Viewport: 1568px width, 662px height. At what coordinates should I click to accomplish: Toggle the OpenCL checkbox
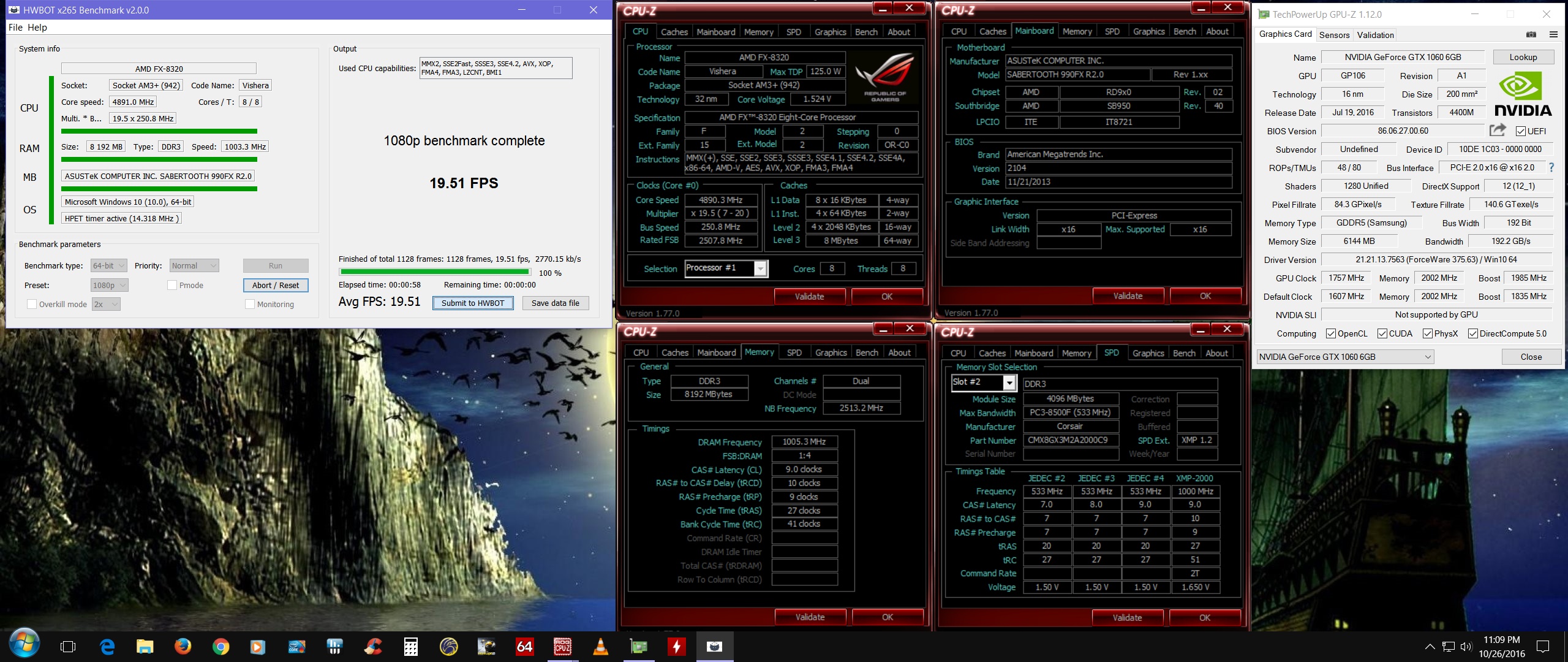tap(1331, 333)
